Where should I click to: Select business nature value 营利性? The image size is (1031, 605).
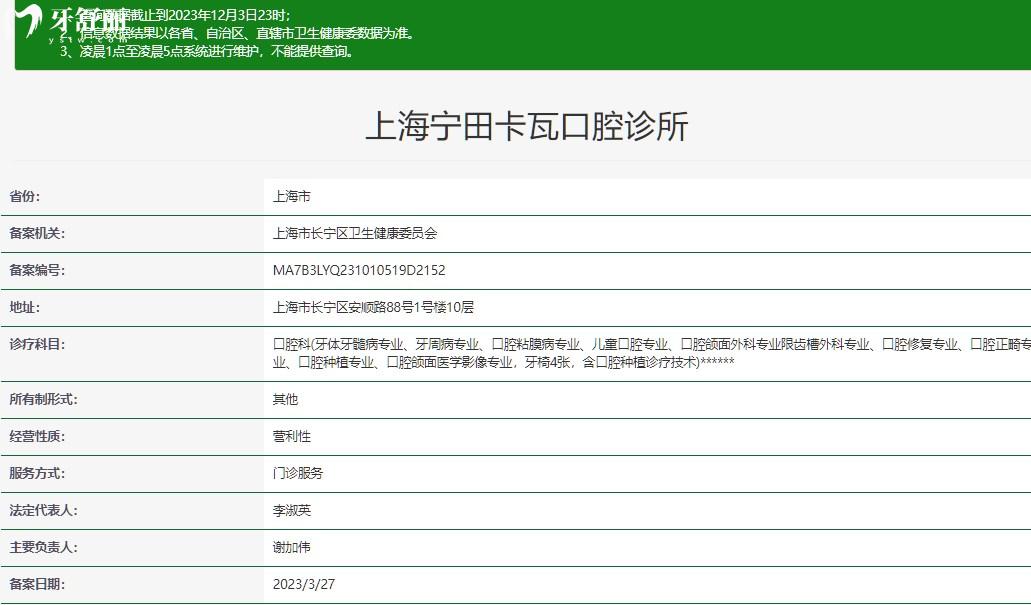tap(291, 435)
